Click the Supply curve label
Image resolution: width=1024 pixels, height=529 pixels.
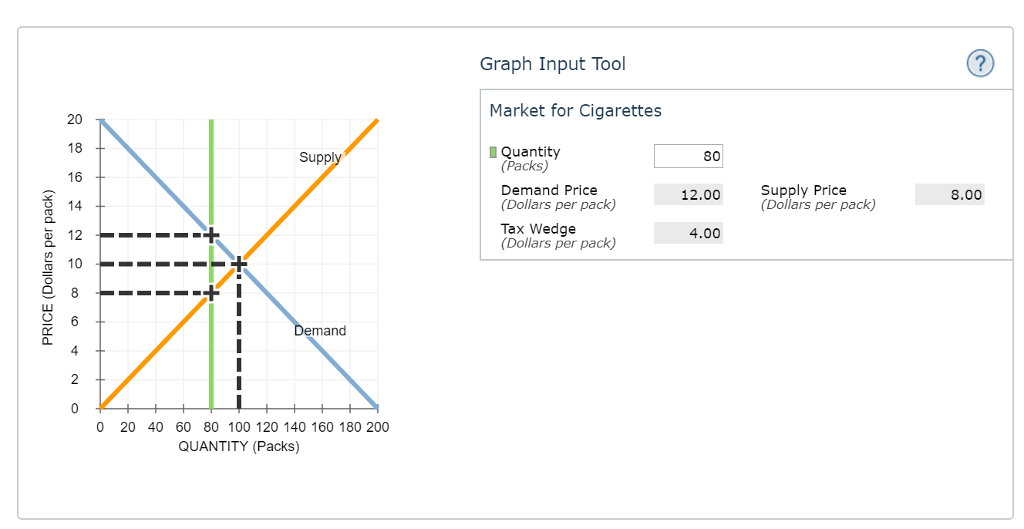tap(321, 157)
